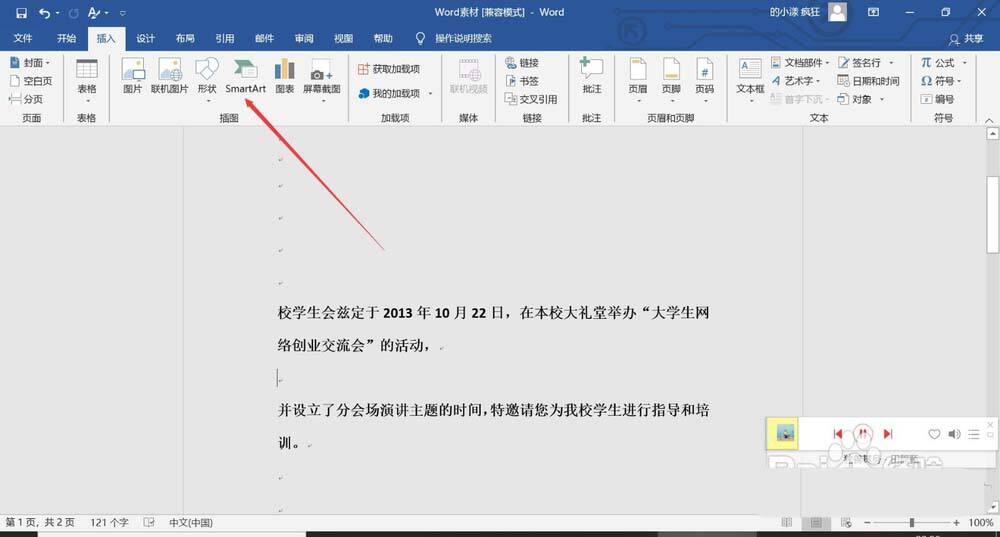Open the music player playlist icon

pyautogui.click(x=973, y=434)
